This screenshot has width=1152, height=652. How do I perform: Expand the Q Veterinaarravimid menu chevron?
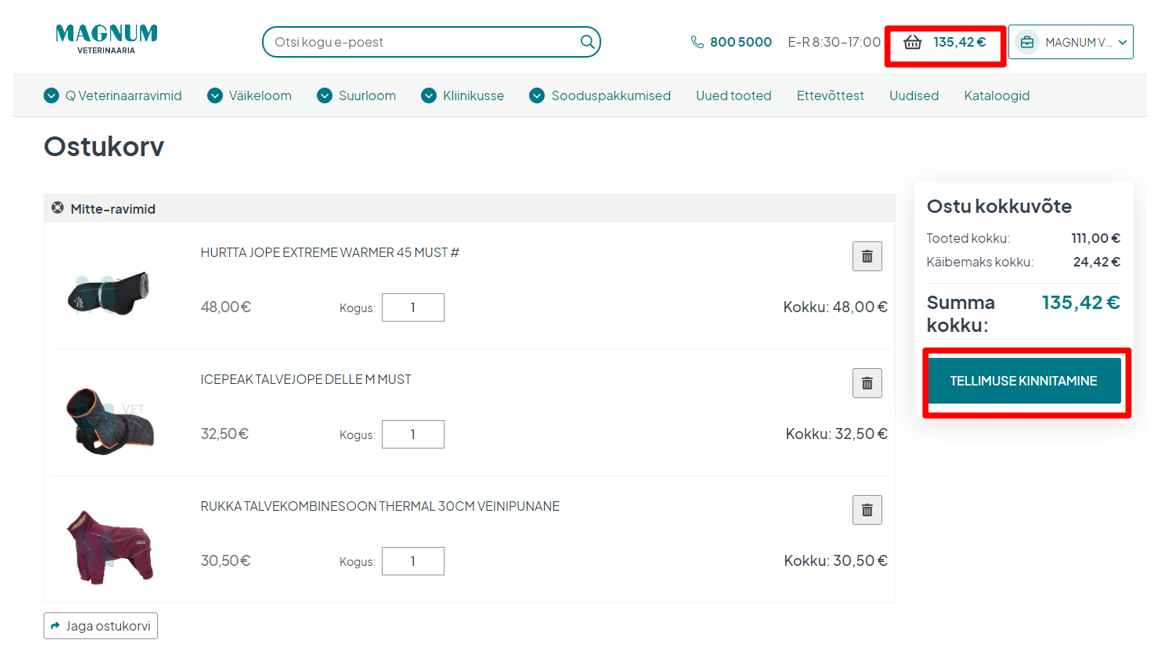[x=51, y=96]
